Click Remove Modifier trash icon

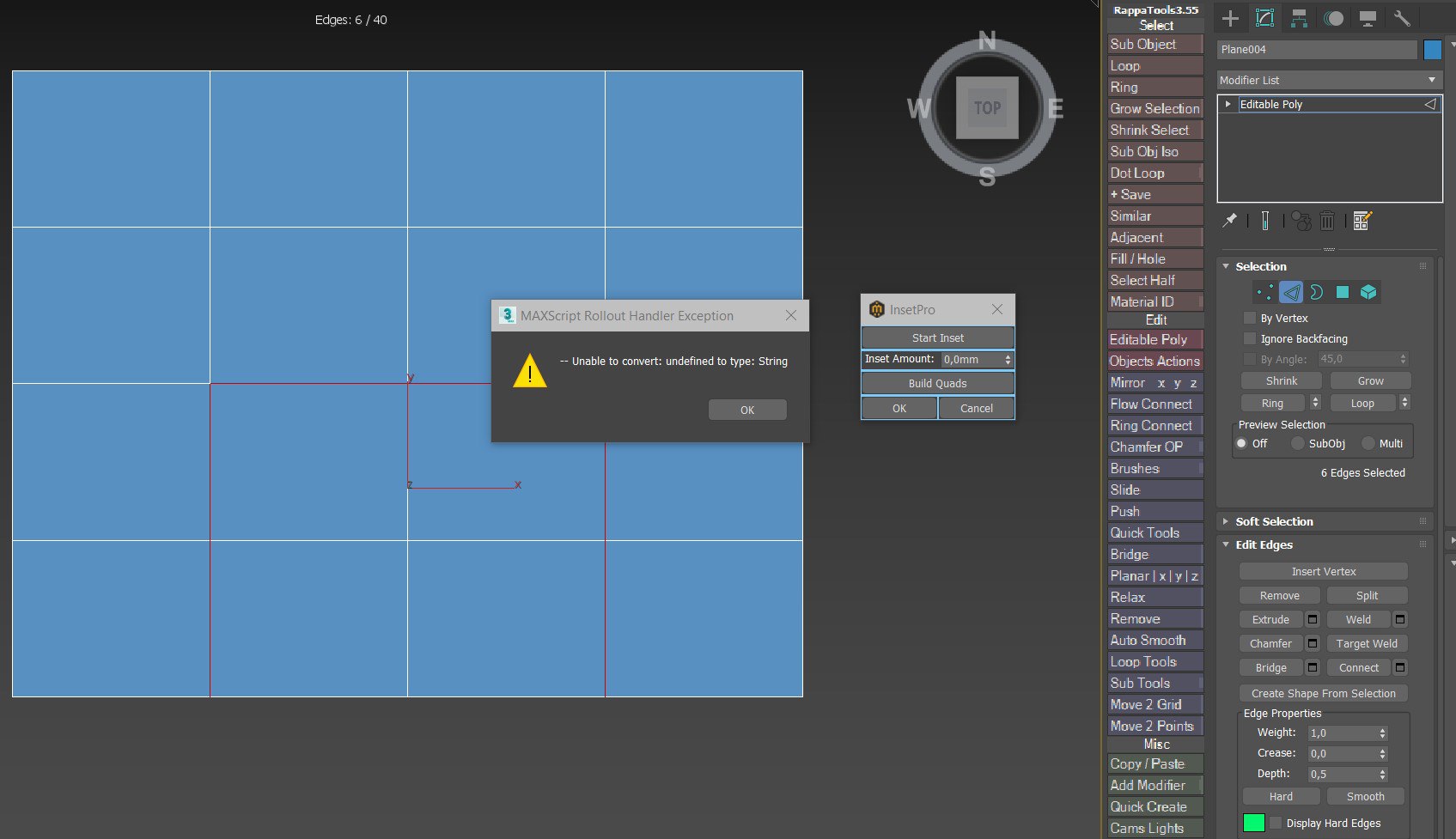coord(1327,221)
